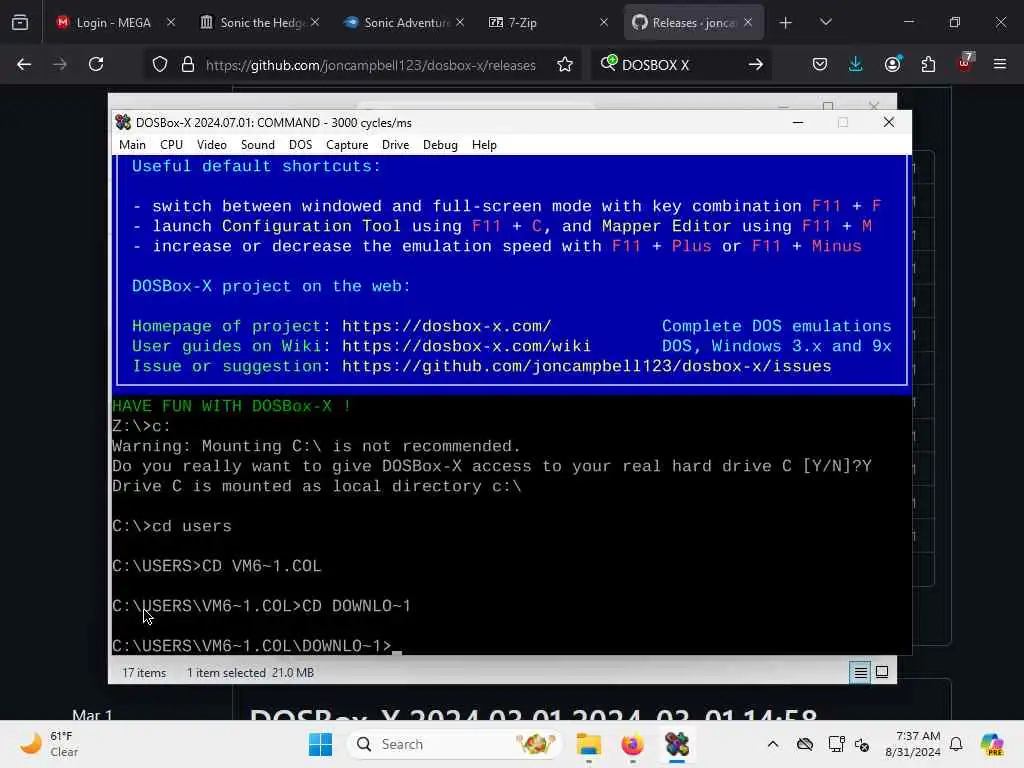Open the Firefox hamburger application menu
1024x768 pixels.
(x=1000, y=64)
